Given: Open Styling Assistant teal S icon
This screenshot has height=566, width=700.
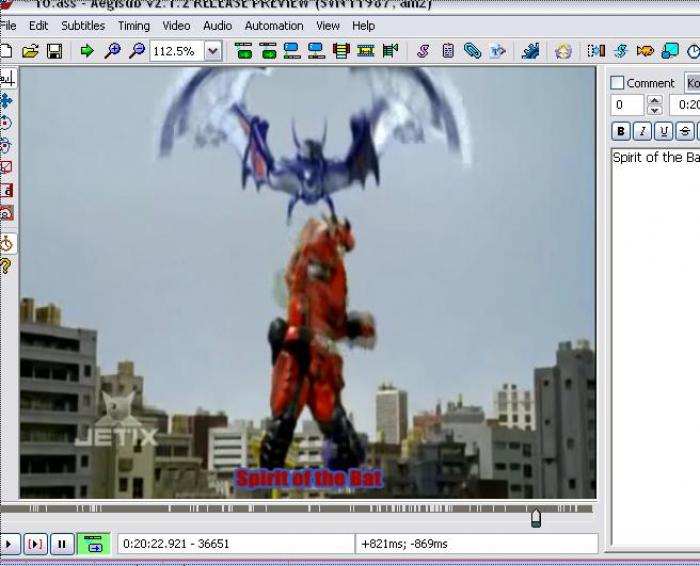Looking at the screenshot, I should point(621,51).
